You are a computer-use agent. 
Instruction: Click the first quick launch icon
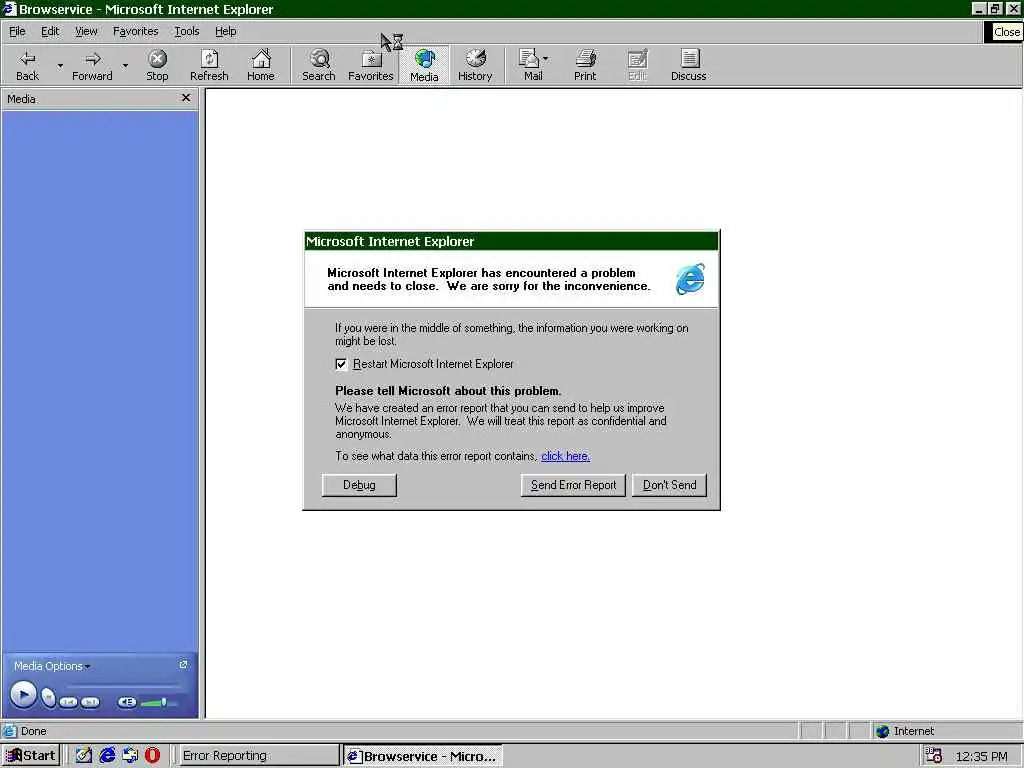pyautogui.click(x=84, y=756)
